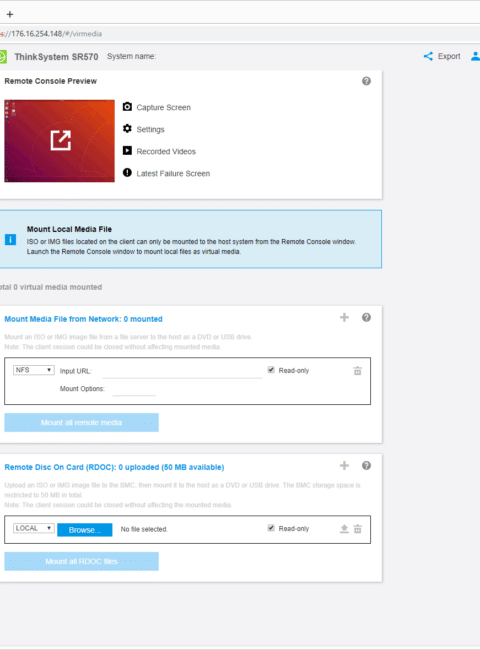Click help icon in Remote Console Preview
The width and height of the screenshot is (480, 650).
point(366,81)
